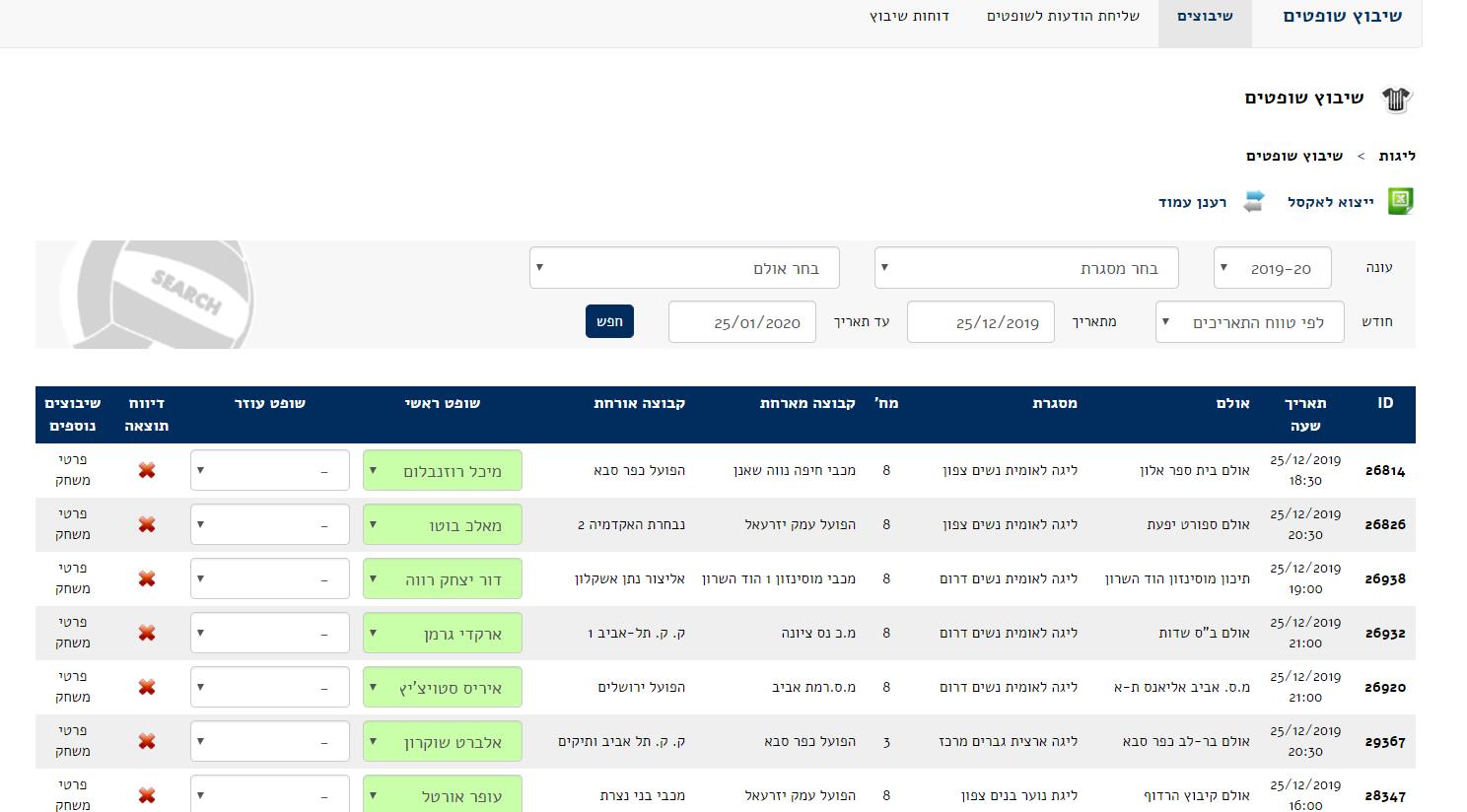Open the 'בחר אולם' hall dropdown
The height and width of the screenshot is (812, 1467).
point(684,268)
